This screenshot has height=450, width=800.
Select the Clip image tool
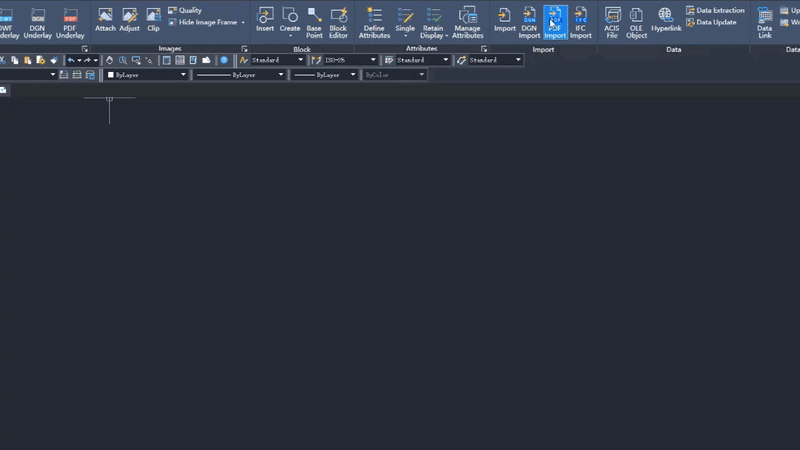[153, 20]
